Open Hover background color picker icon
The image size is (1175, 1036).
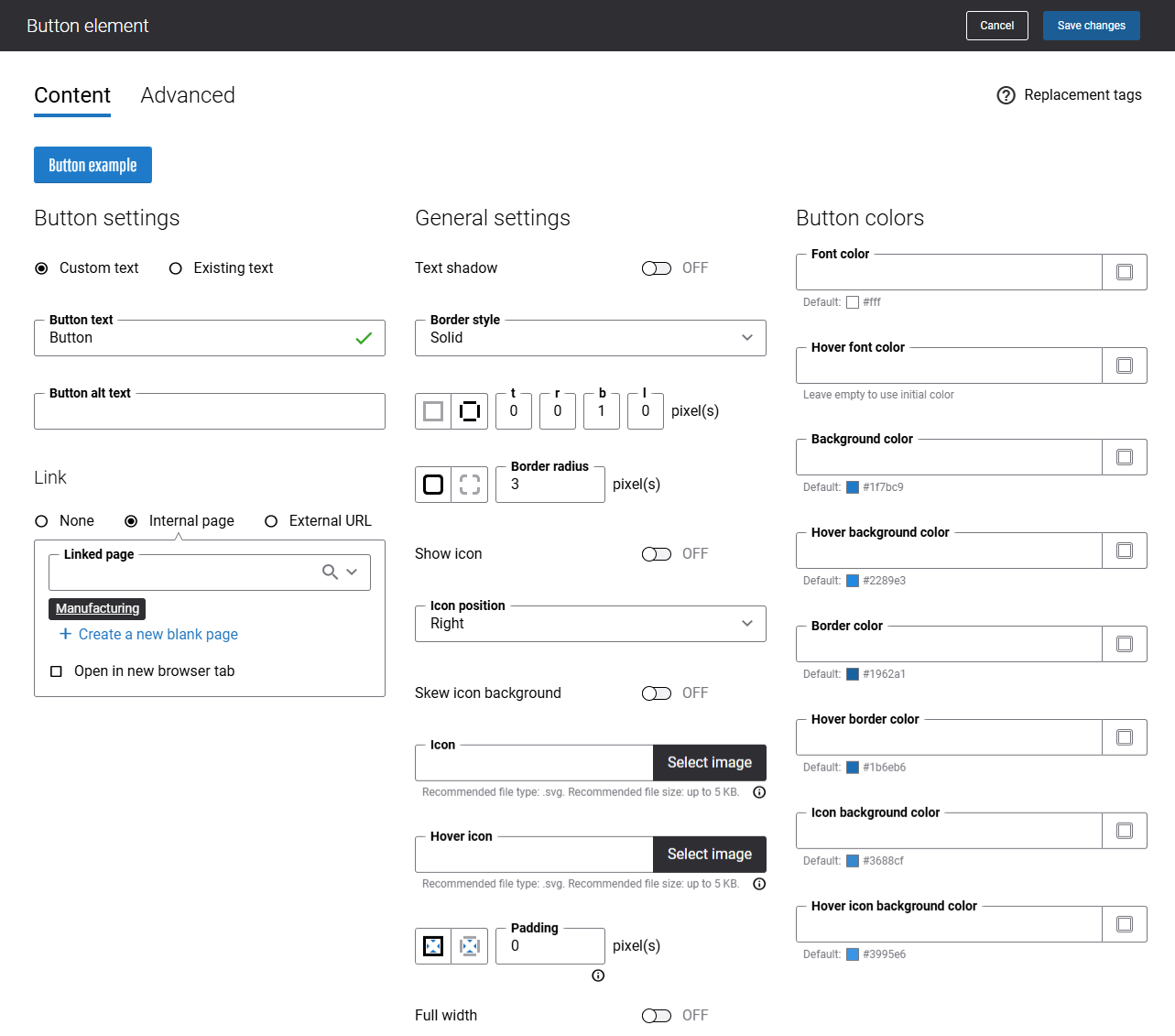1125,551
